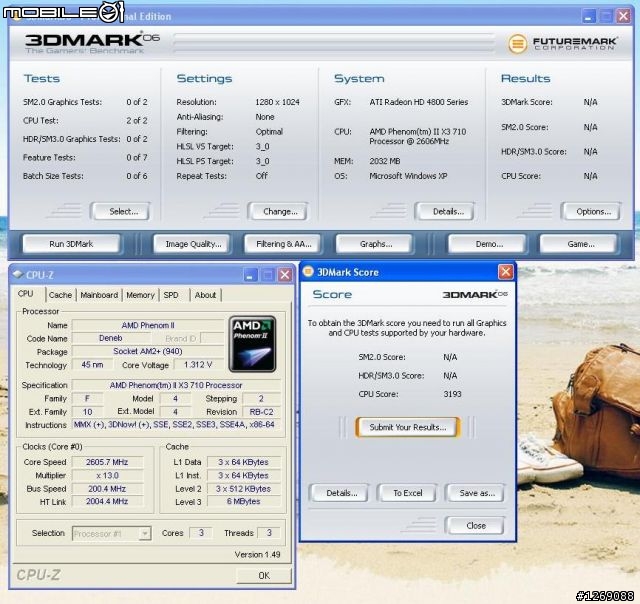The image size is (640, 604).
Task: Open Filtering & AA... settings
Action: tap(282, 244)
